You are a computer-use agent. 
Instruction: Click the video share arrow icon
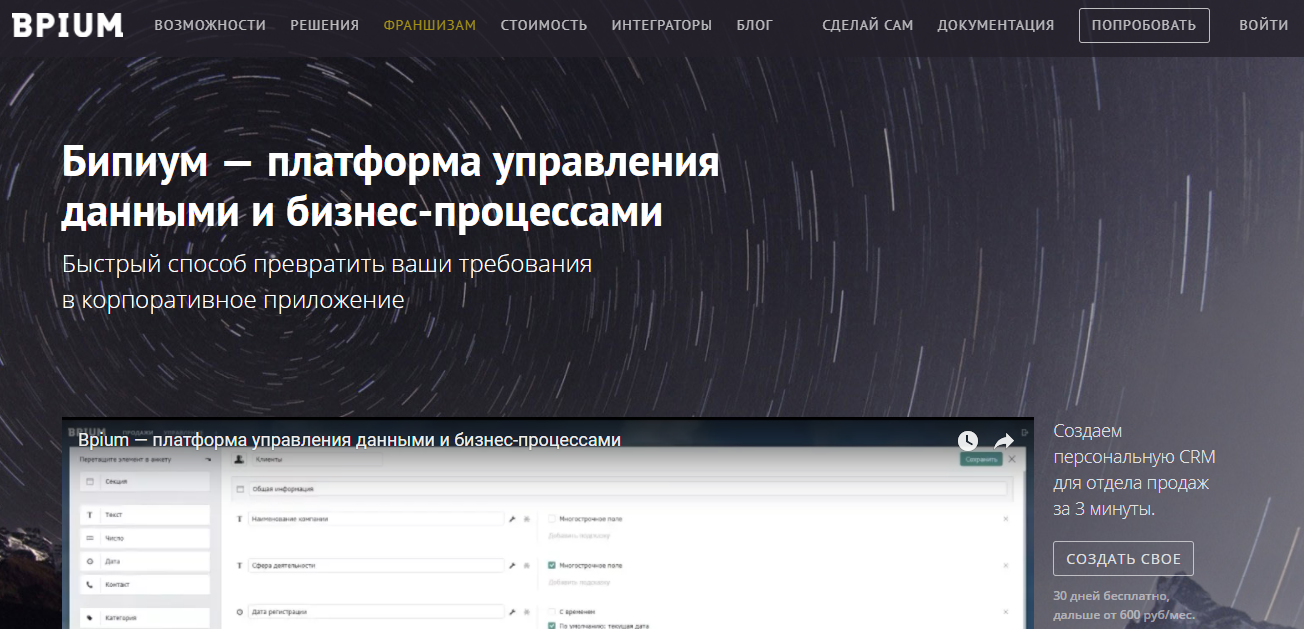pyautogui.click(x=1003, y=441)
